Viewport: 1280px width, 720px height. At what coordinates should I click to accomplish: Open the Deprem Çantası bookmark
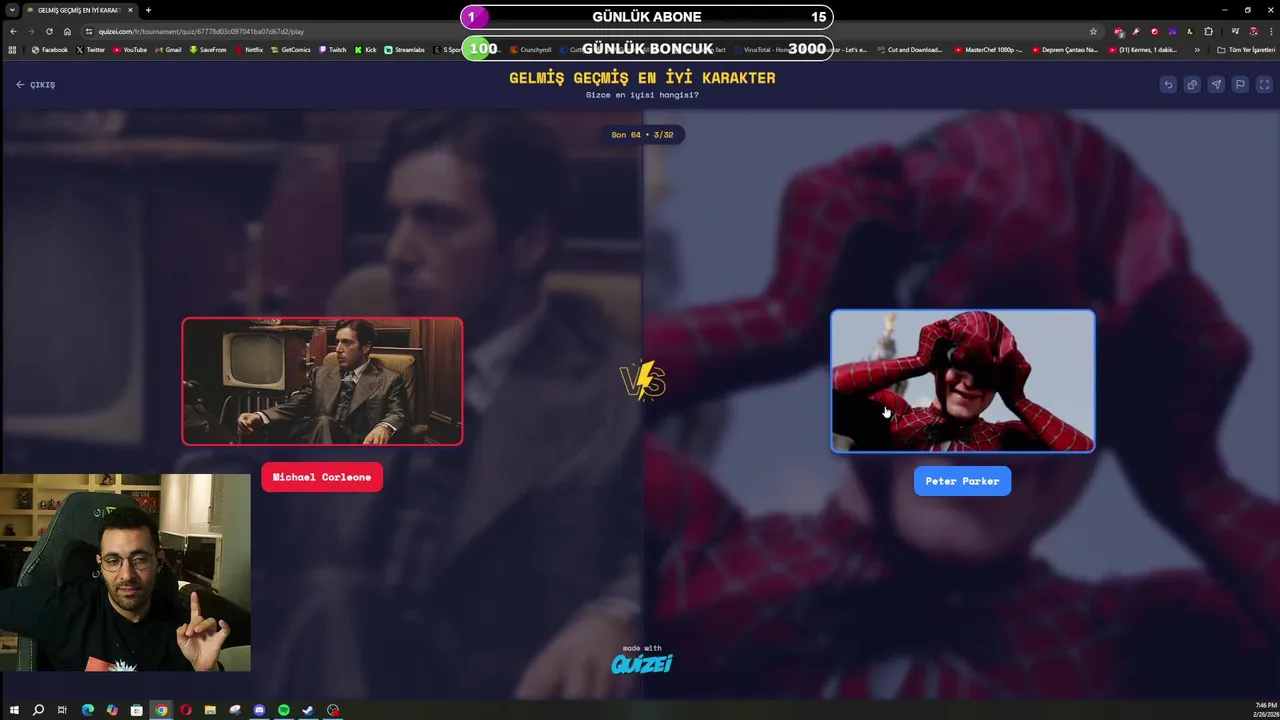[1065, 49]
